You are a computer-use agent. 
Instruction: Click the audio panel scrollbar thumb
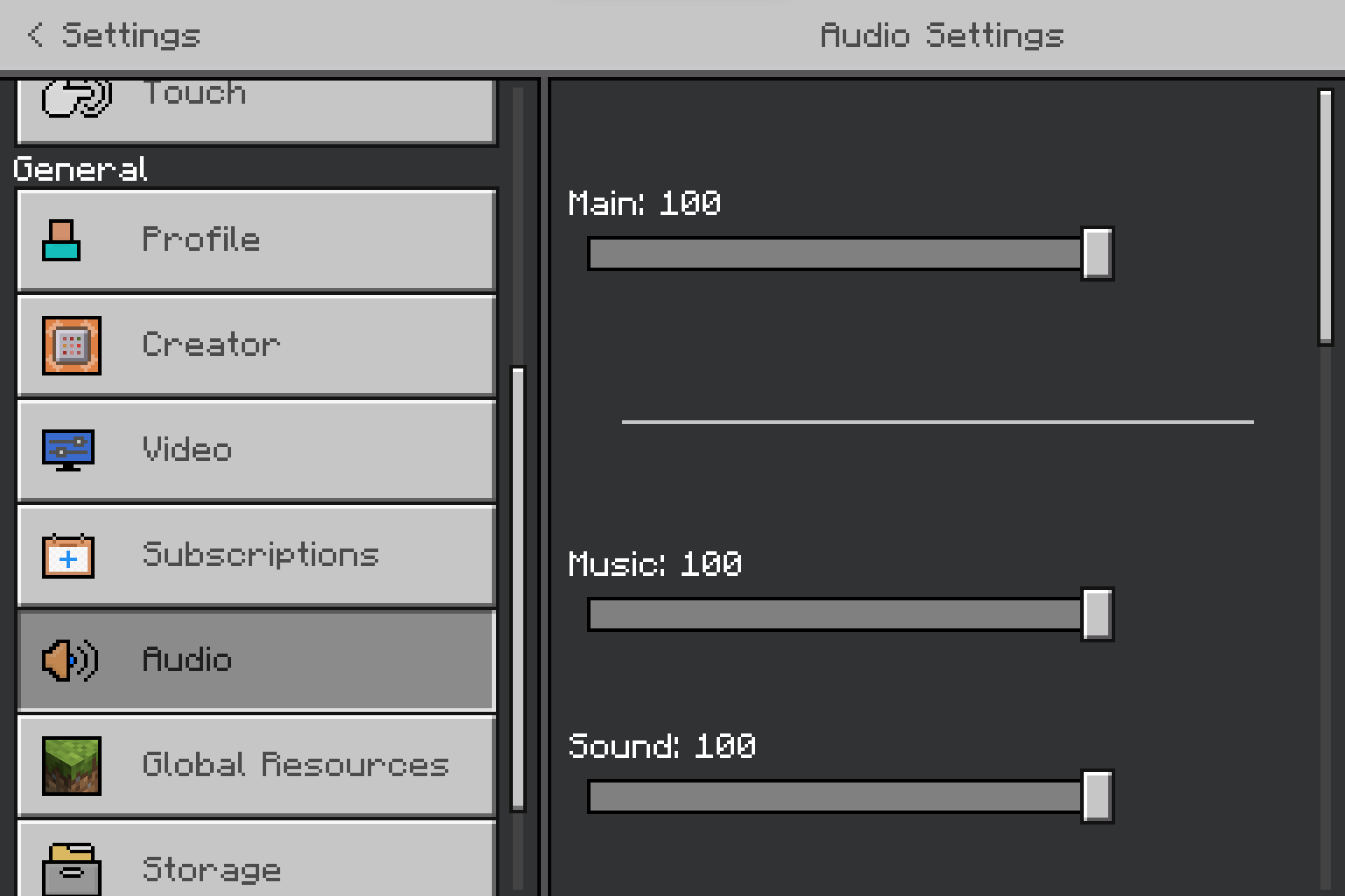1325,217
